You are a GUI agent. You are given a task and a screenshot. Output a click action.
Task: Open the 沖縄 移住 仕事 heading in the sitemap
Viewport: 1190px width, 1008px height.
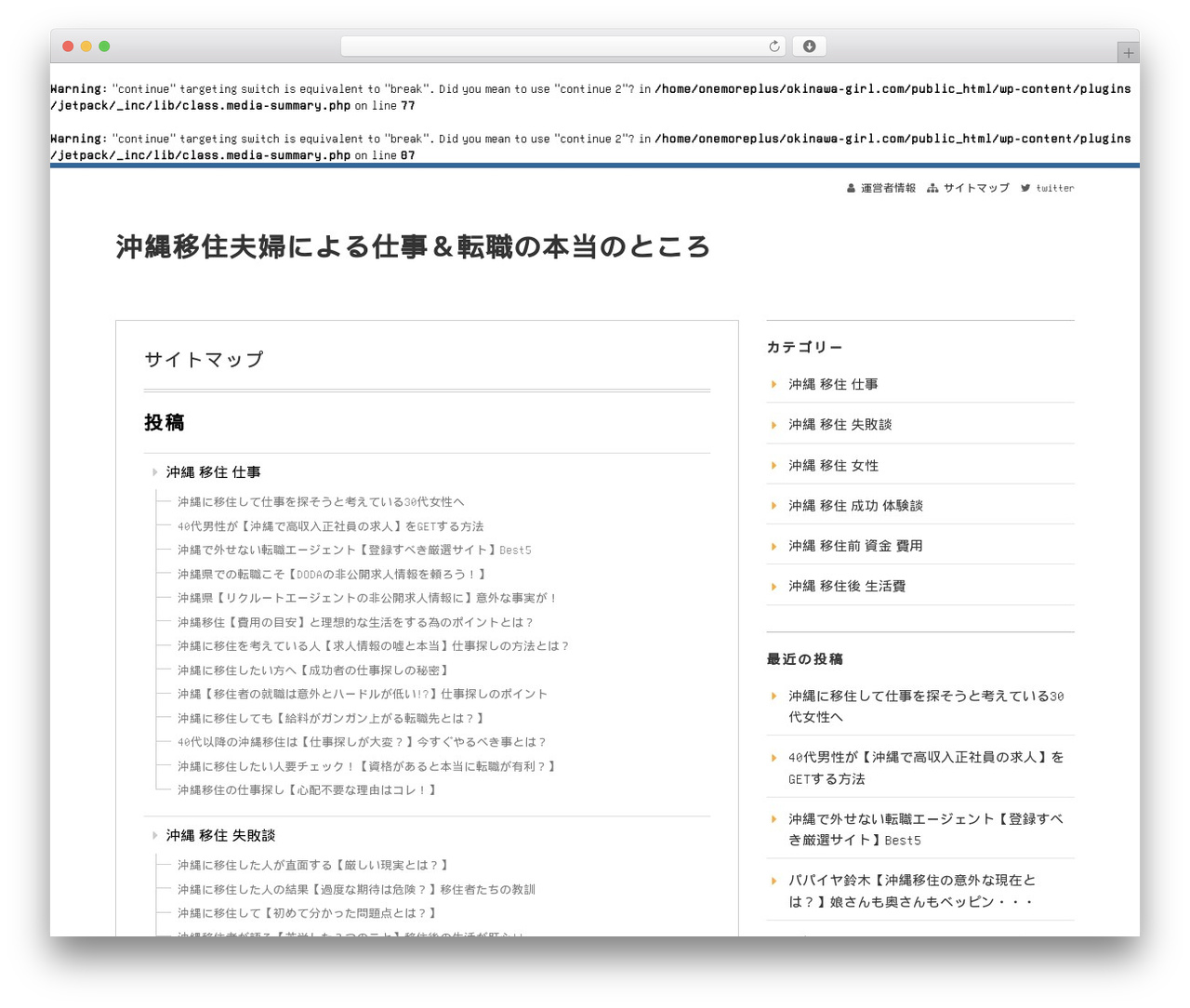[213, 472]
